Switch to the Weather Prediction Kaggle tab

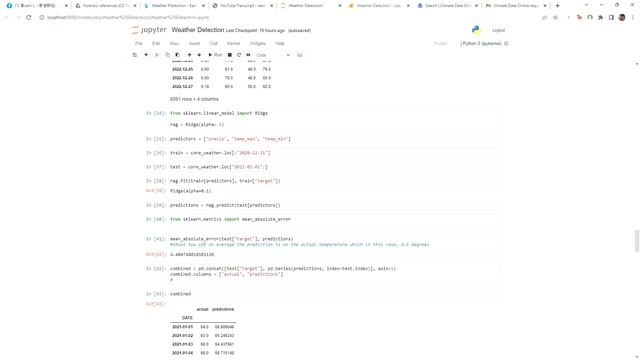[x=173, y=6]
